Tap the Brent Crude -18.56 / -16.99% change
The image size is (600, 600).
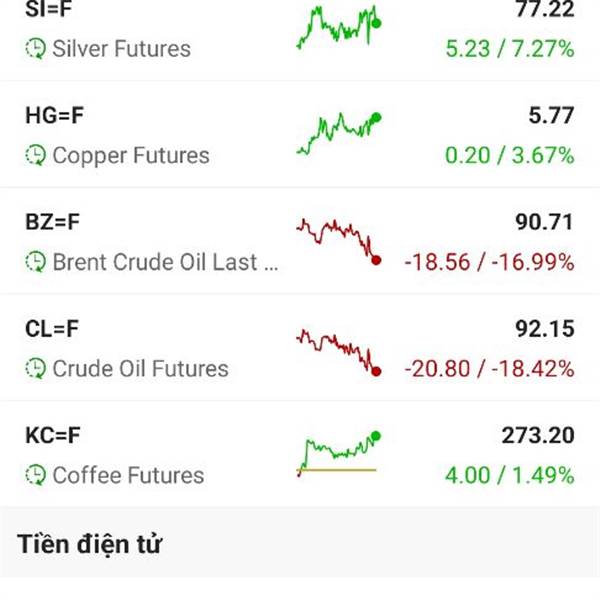click(489, 262)
